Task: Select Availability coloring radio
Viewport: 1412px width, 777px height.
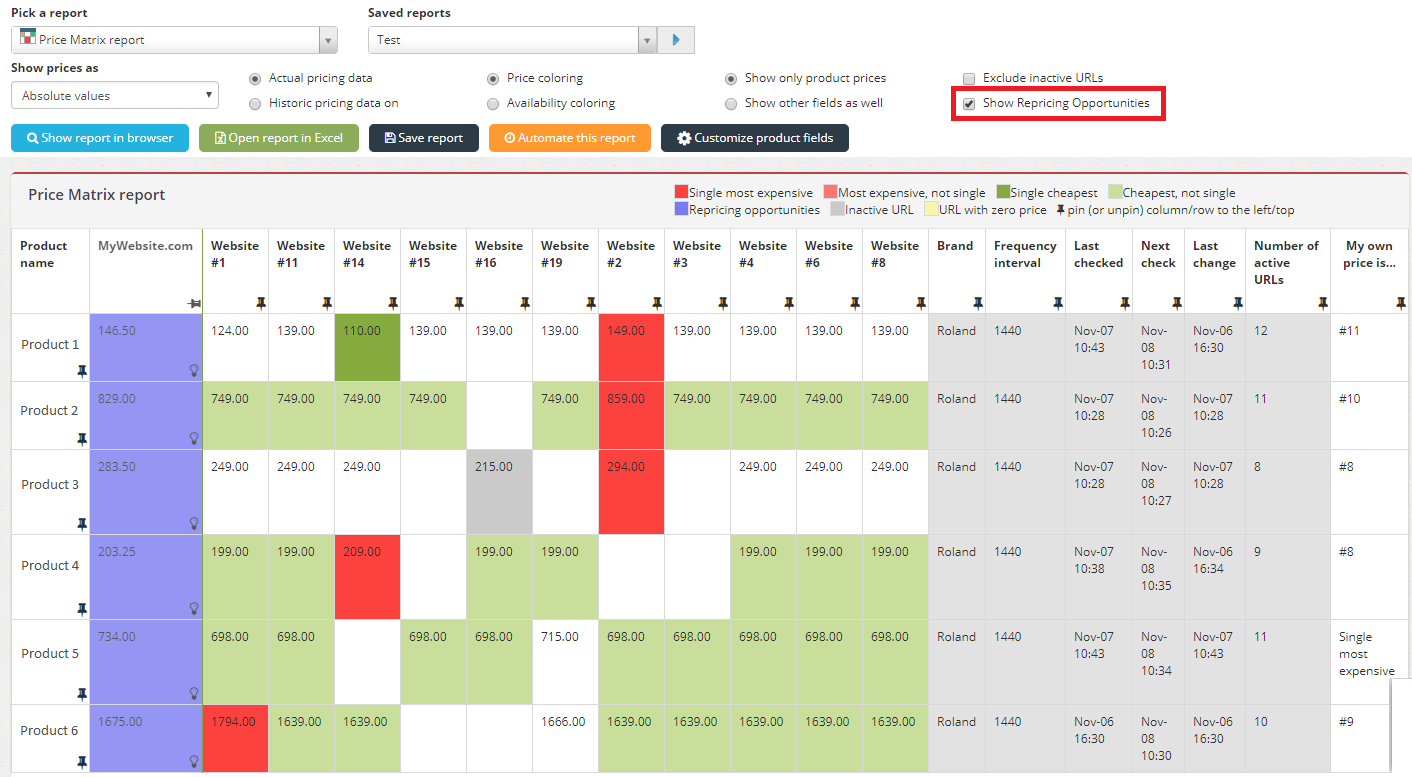Action: click(493, 103)
